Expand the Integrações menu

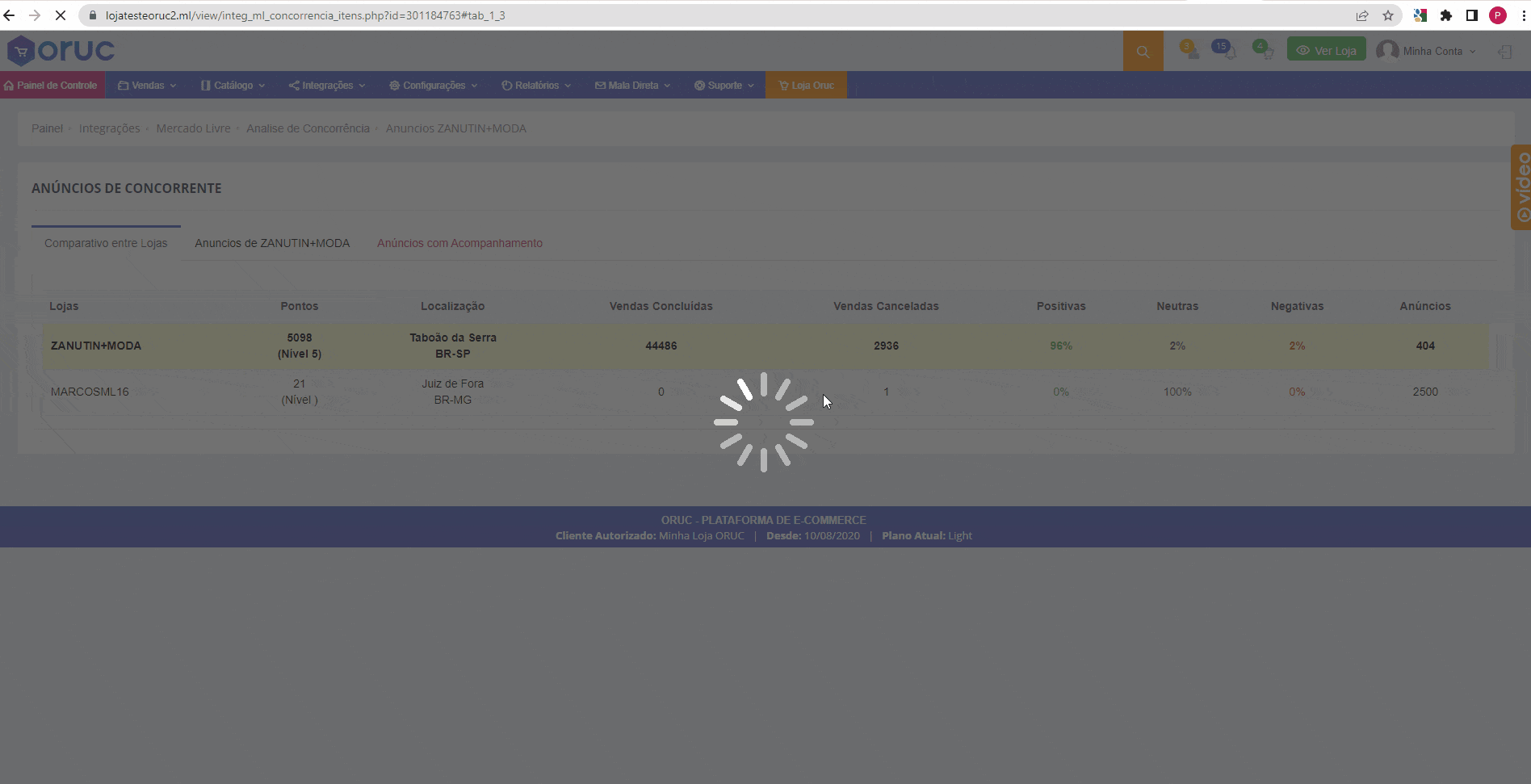(x=327, y=85)
